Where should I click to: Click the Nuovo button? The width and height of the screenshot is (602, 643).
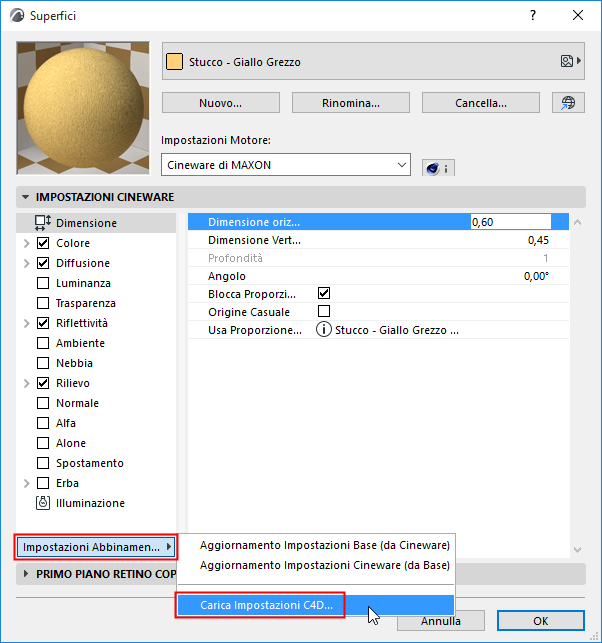point(221,103)
